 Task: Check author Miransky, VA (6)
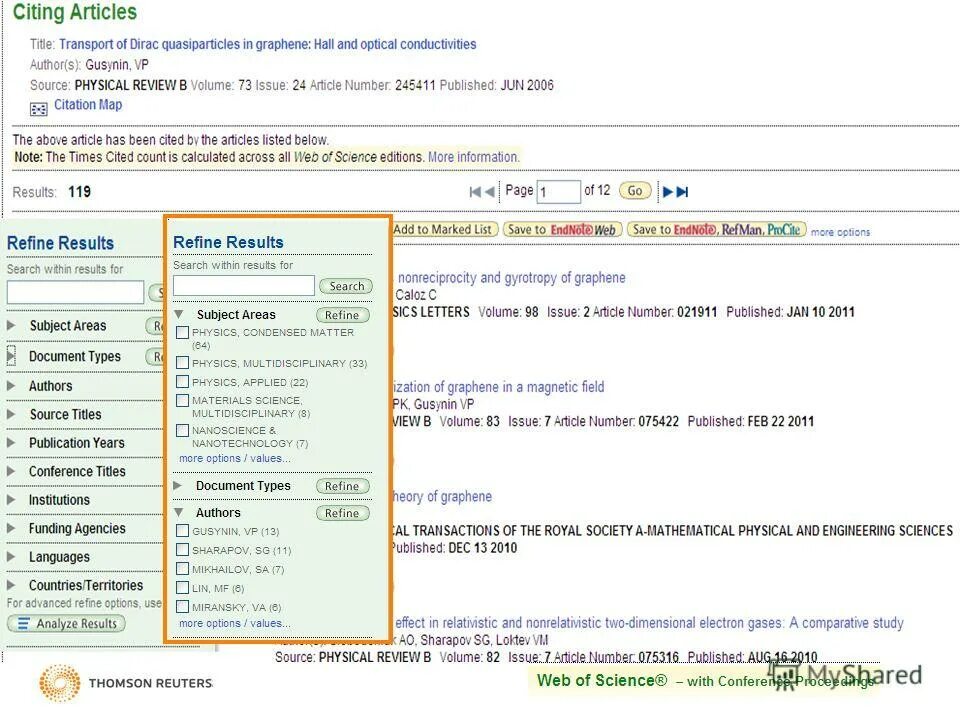(x=182, y=607)
